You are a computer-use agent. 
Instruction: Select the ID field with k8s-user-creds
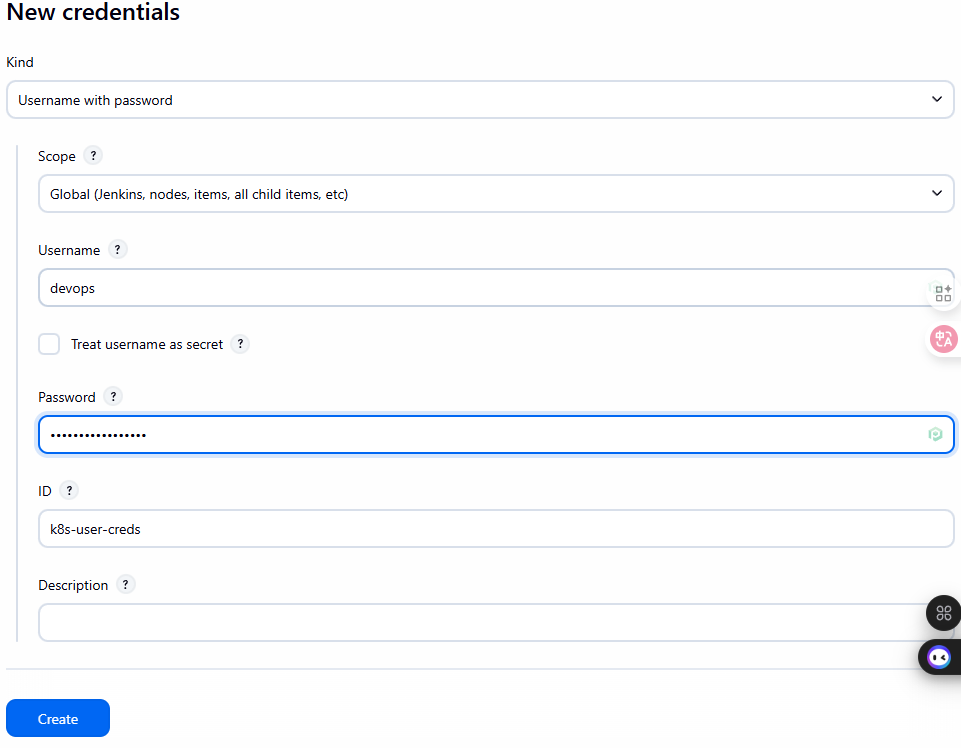coord(495,529)
